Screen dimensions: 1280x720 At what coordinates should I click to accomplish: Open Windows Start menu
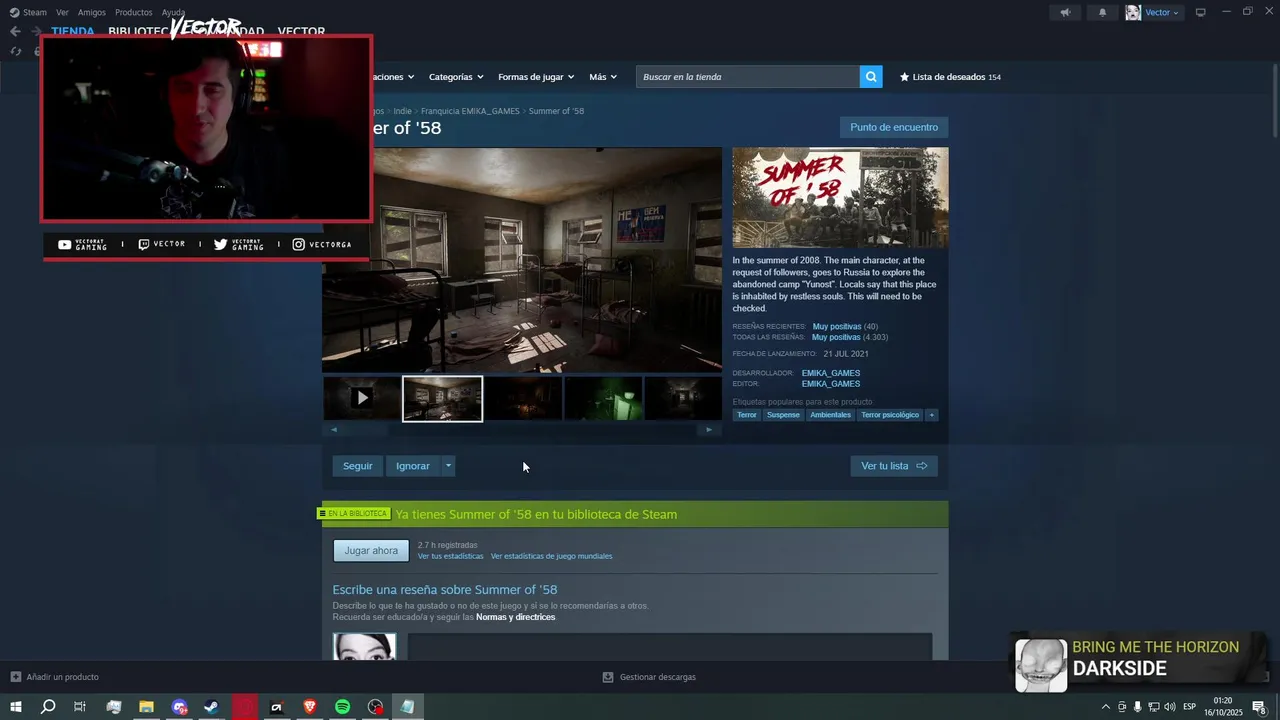(x=15, y=707)
